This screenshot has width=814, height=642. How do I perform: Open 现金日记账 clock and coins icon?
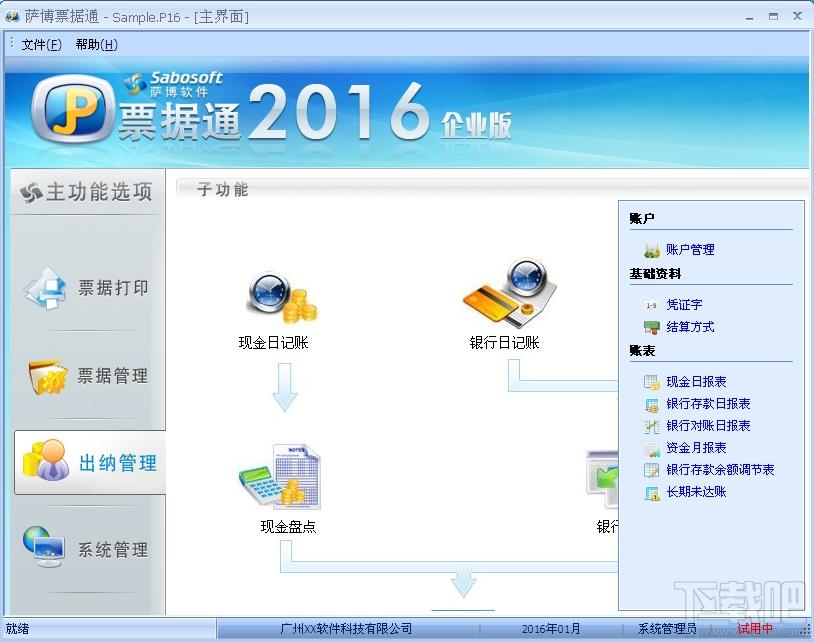(281, 298)
